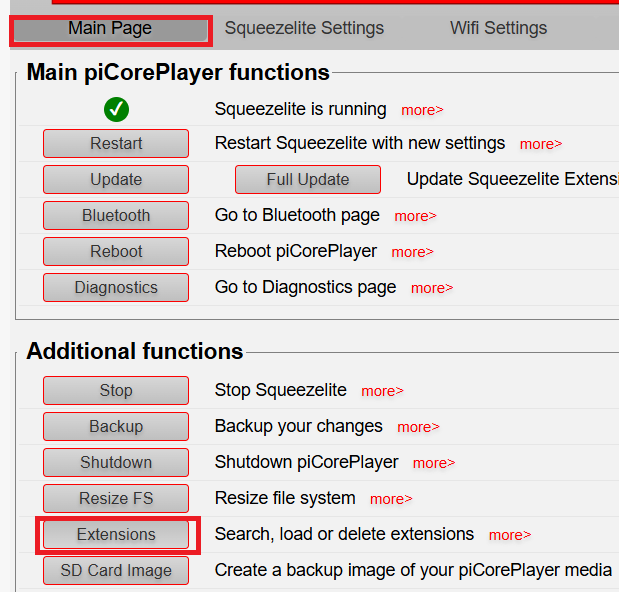Click the SD Card Image button
The image size is (619, 592).
coord(116,571)
